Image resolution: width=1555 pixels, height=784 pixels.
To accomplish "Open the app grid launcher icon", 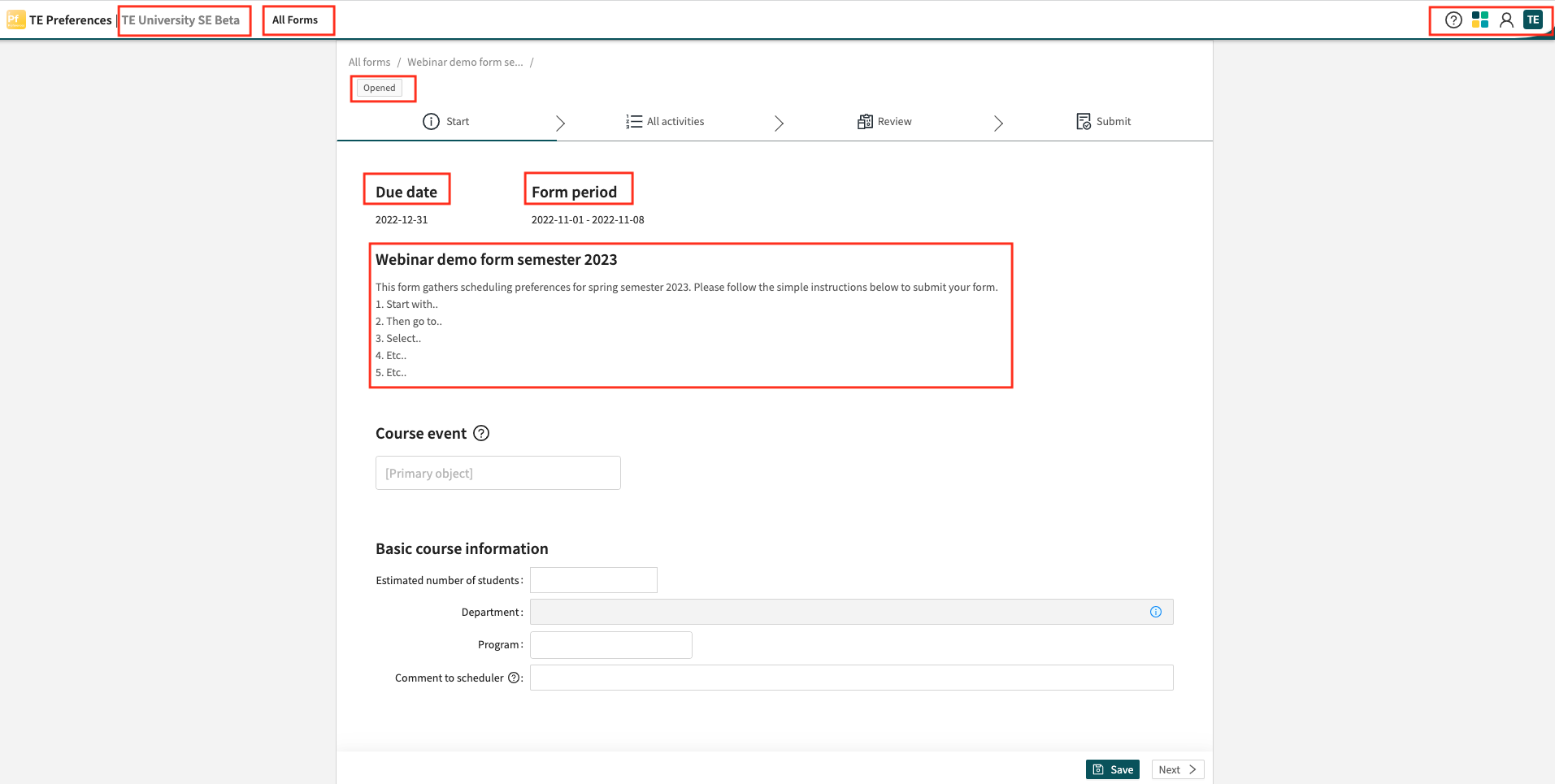I will pos(1479,19).
